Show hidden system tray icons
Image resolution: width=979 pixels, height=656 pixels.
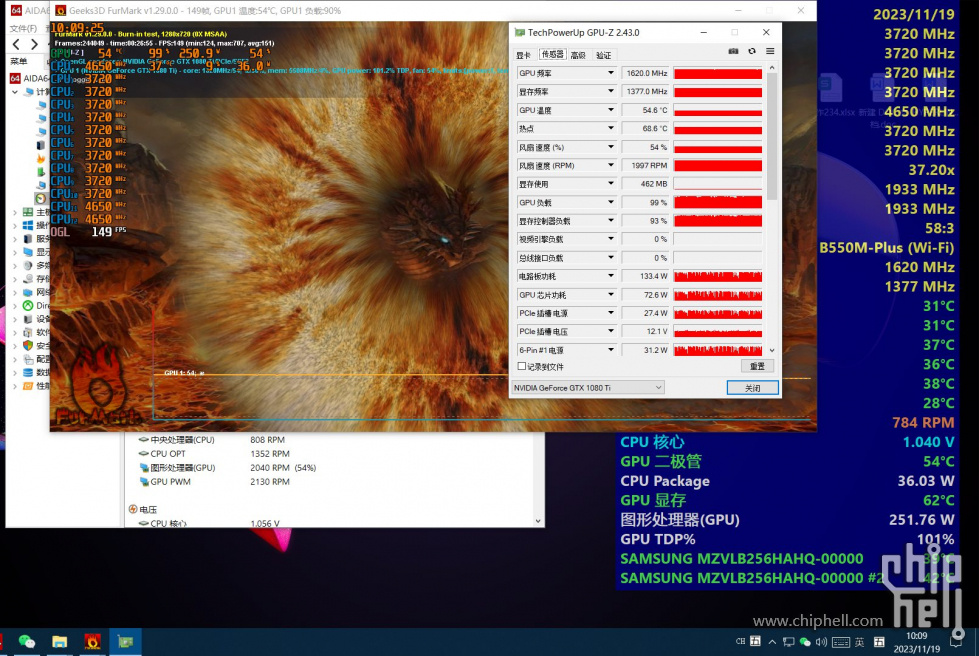772,642
